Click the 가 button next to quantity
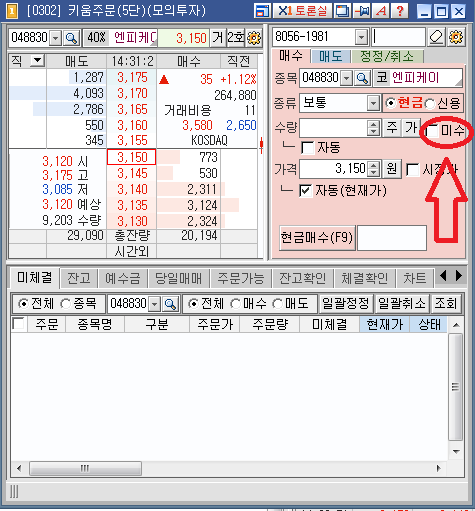The image size is (475, 511). pyautogui.click(x=411, y=128)
